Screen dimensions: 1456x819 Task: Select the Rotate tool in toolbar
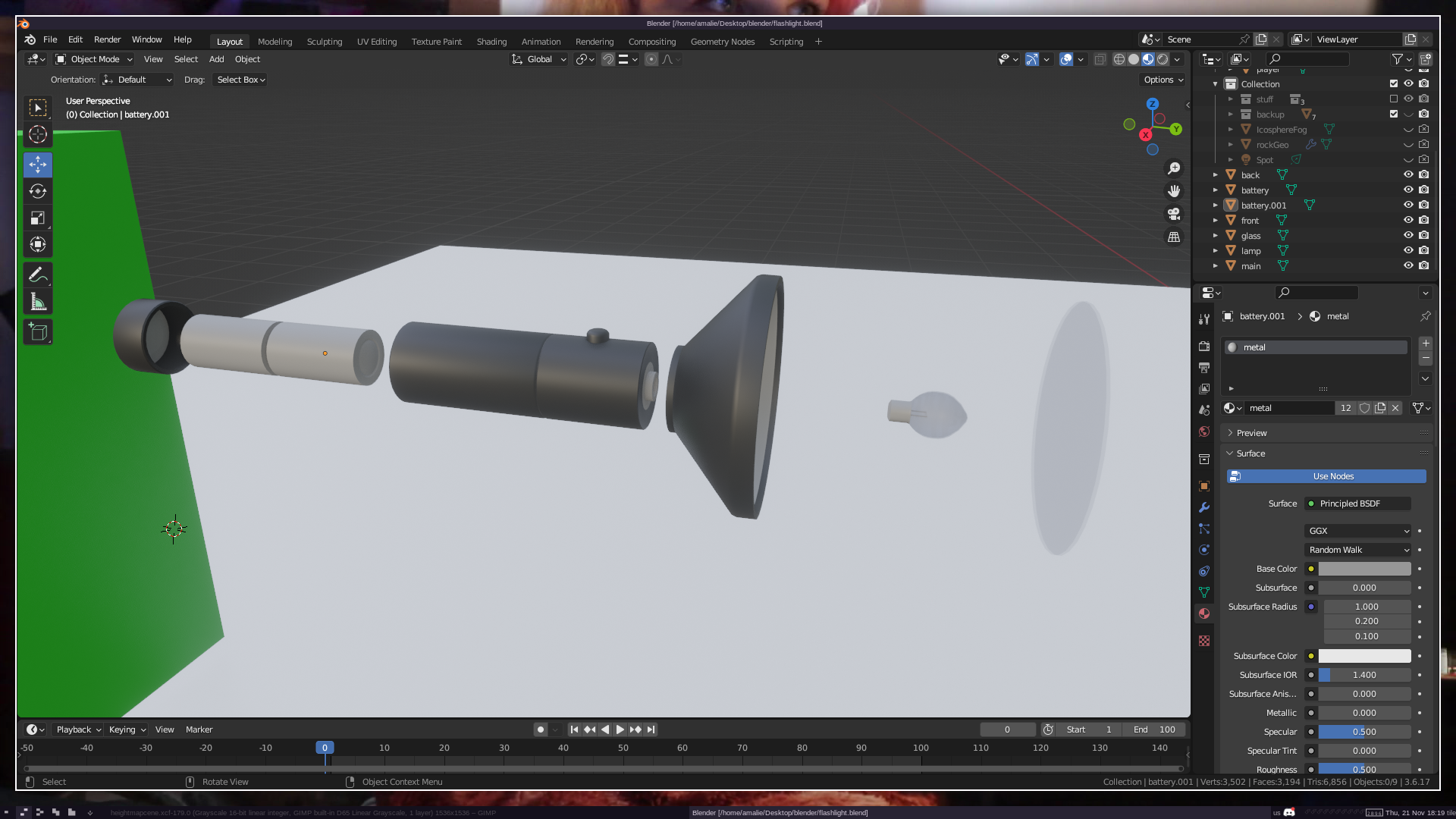(38, 191)
